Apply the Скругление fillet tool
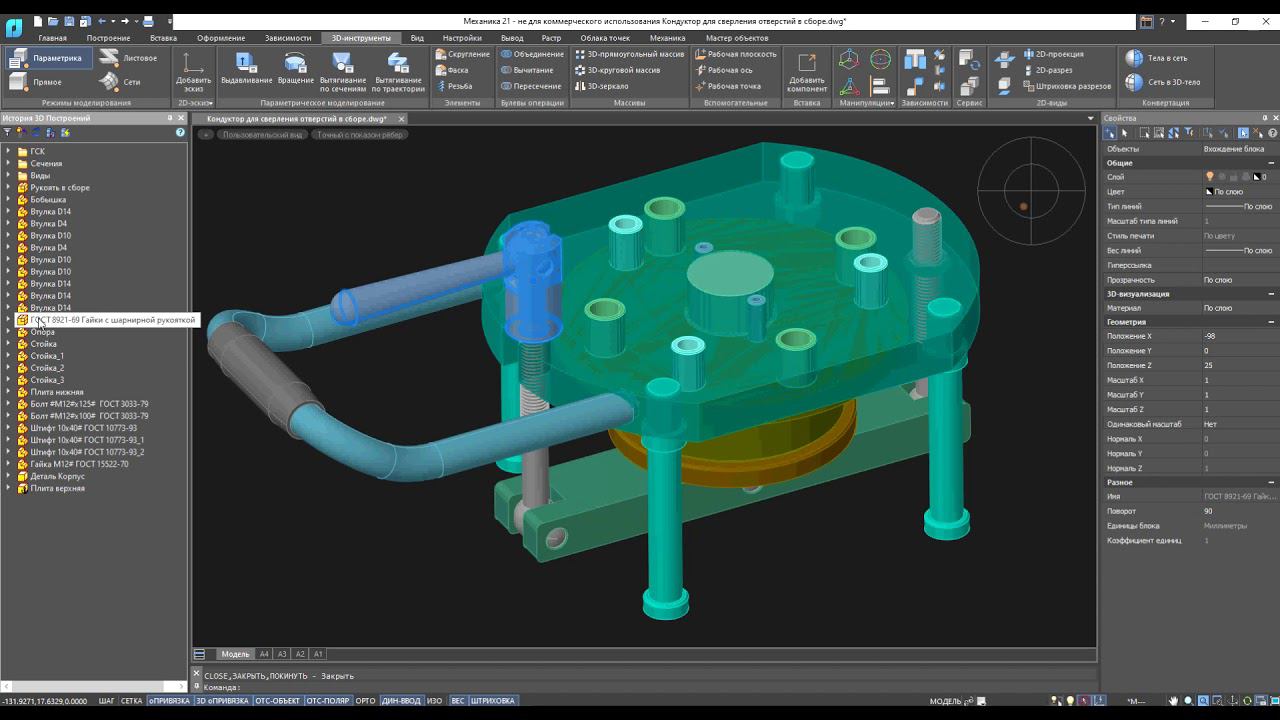Image resolution: width=1280 pixels, height=720 pixels. 462,54
